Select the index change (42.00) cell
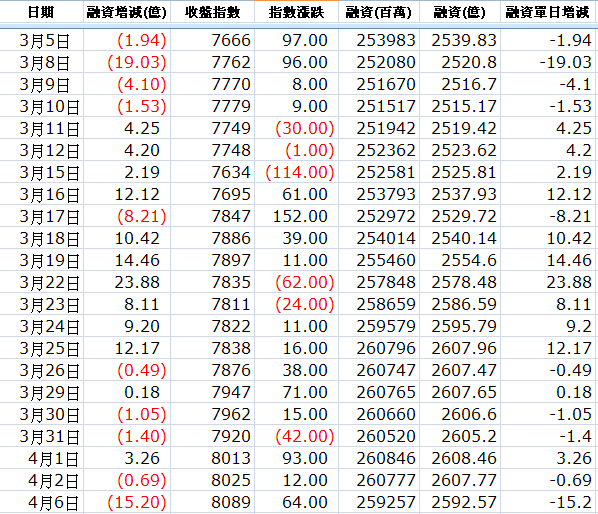 (296, 436)
